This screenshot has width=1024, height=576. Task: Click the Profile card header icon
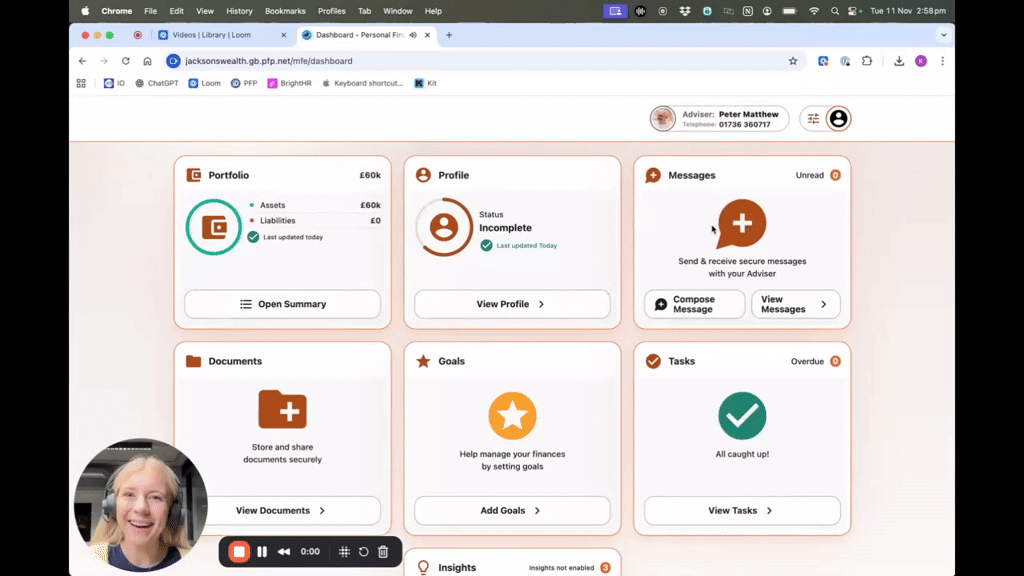pos(423,175)
